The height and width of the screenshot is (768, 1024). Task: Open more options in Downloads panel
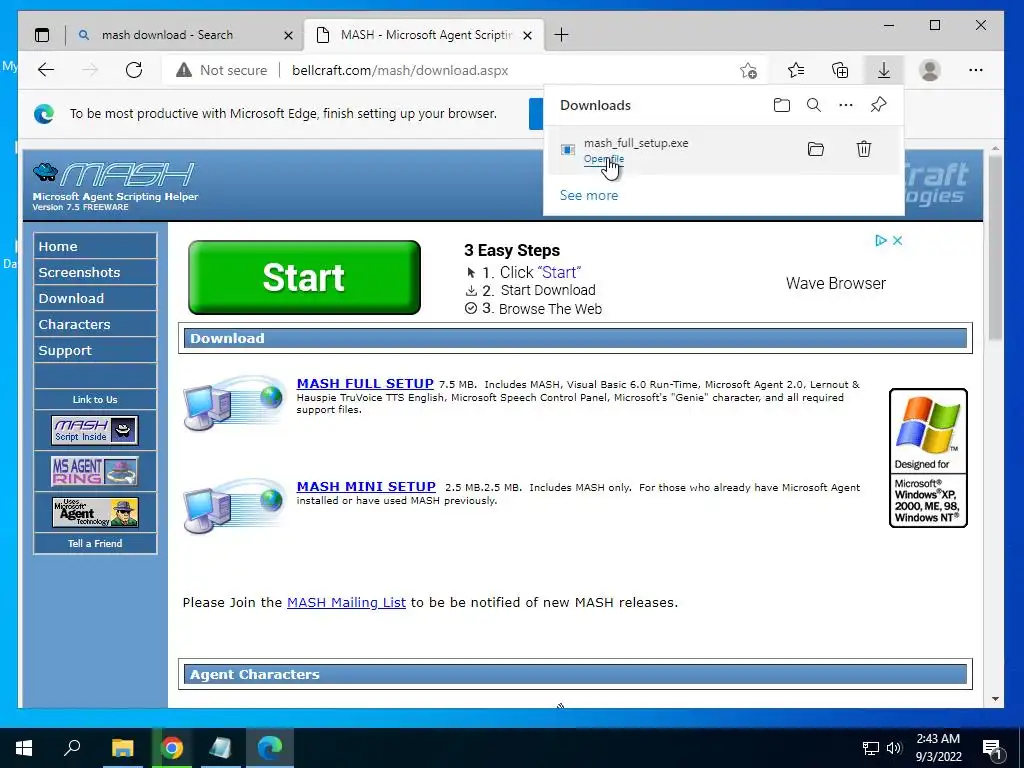(846, 105)
